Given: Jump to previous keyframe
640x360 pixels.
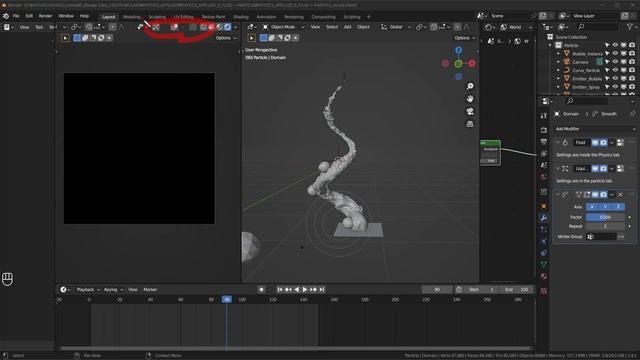Looking at the screenshot, I should (288, 289).
